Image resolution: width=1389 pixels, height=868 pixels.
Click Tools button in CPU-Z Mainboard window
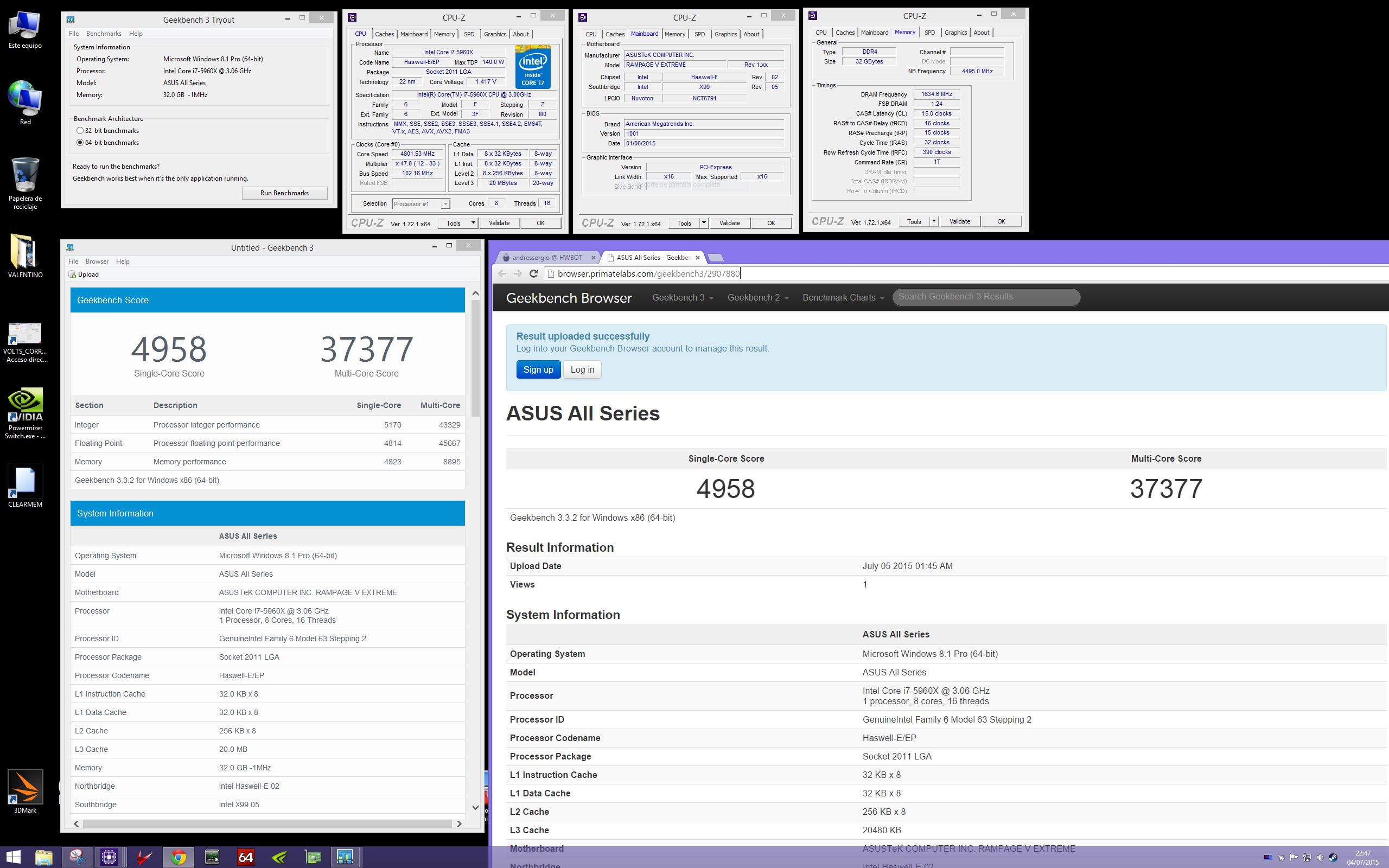tap(684, 223)
